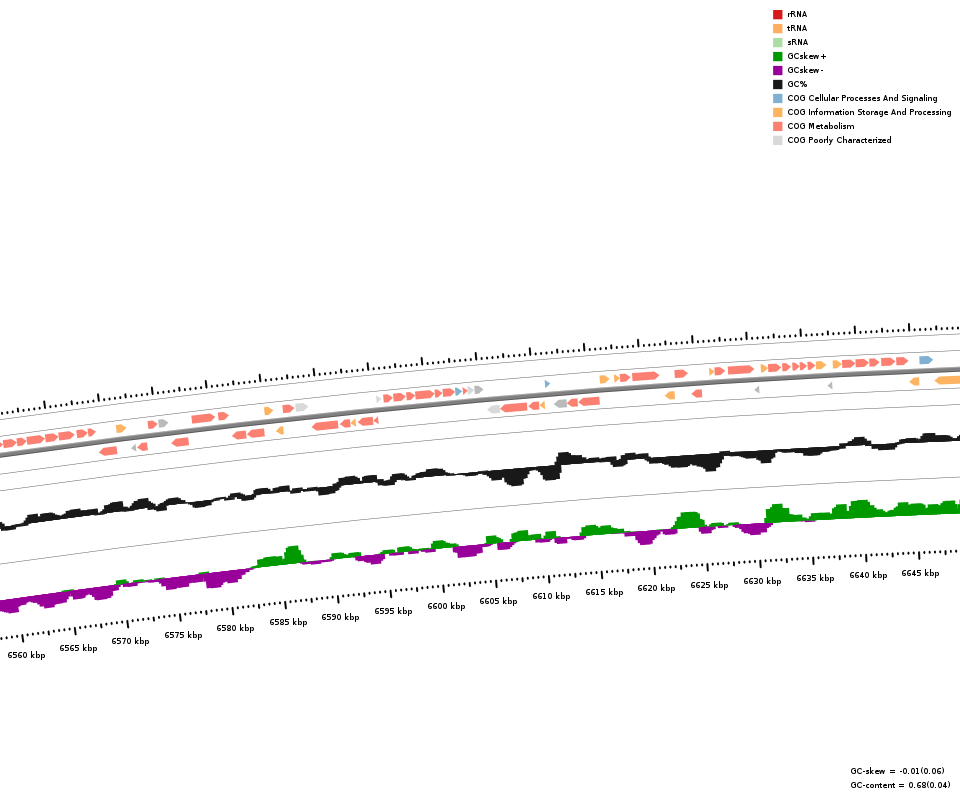The width and height of the screenshot is (960, 800).
Task: Select the blue COG Cellular Processes swatch
Action: click(777, 98)
